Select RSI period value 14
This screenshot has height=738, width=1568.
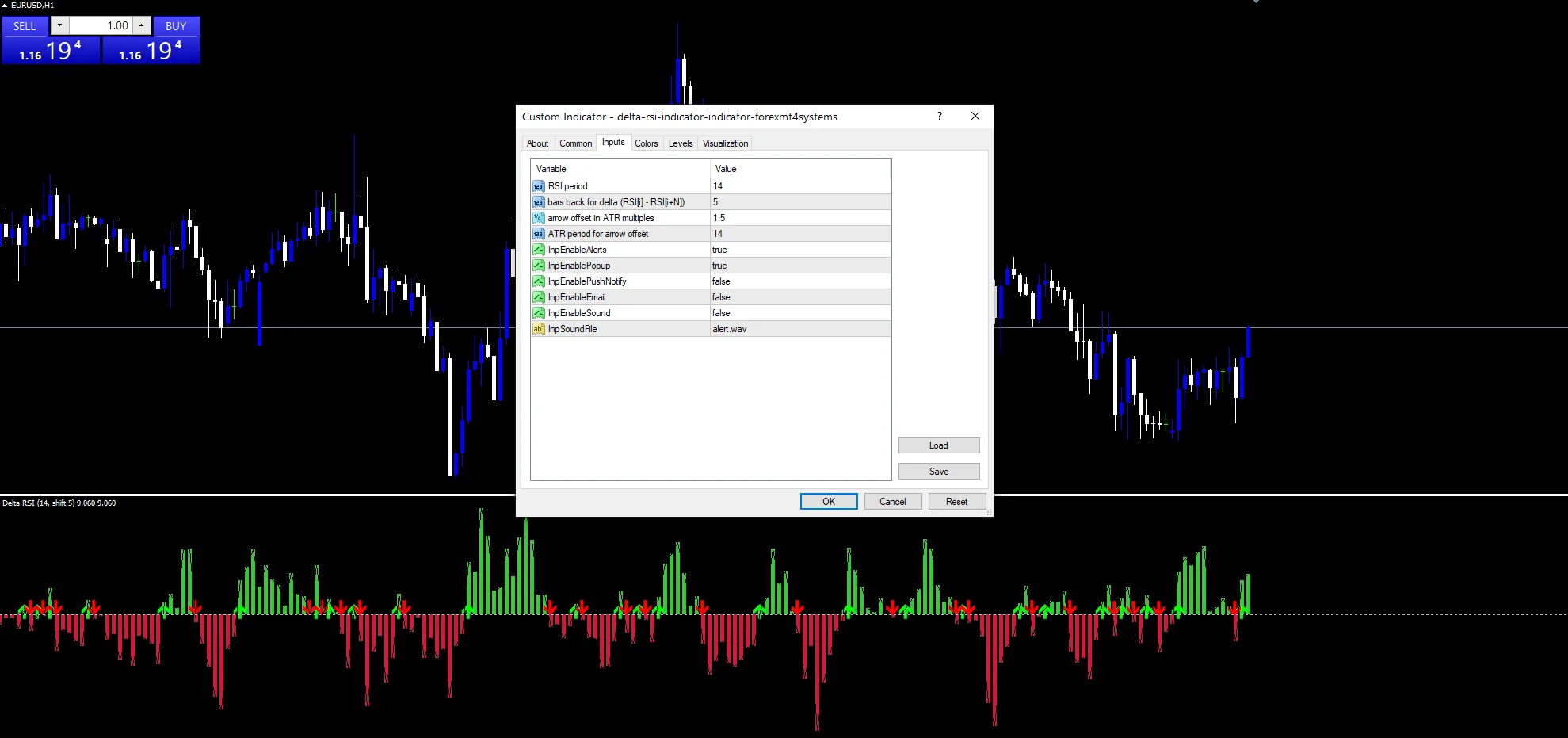pos(800,186)
